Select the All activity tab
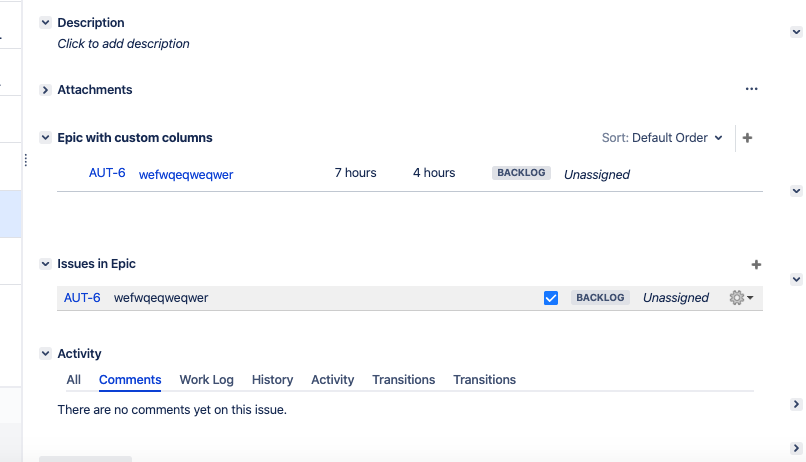The image size is (806, 462). (x=74, y=380)
